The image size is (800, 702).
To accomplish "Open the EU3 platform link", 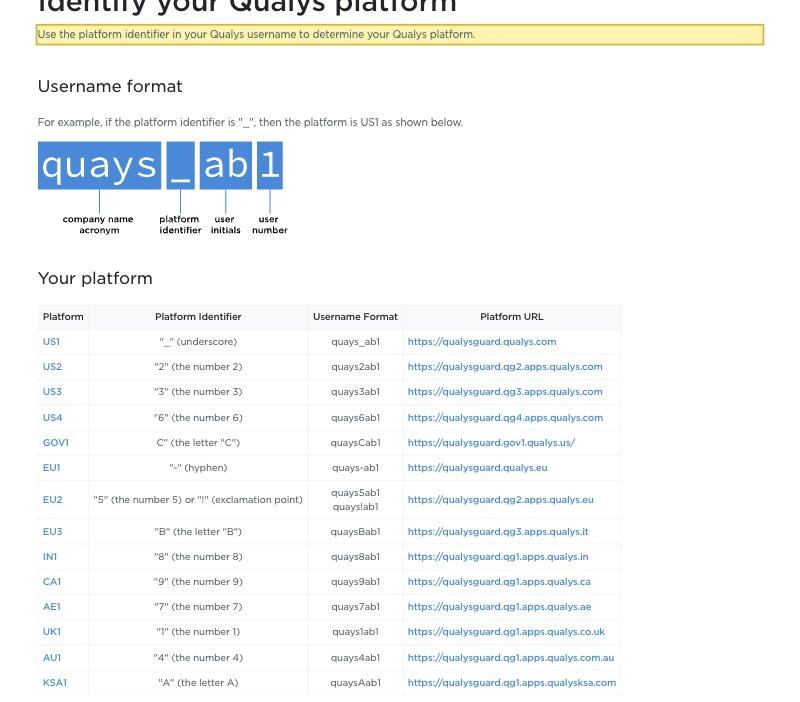I will [53, 532].
